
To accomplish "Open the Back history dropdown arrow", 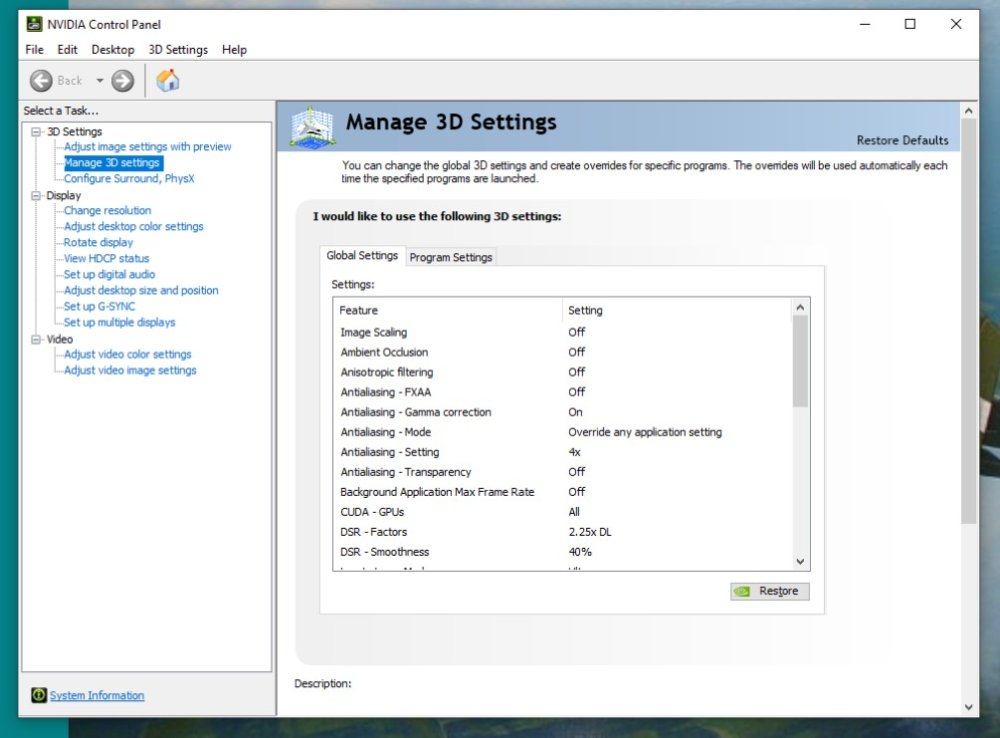I will 100,81.
